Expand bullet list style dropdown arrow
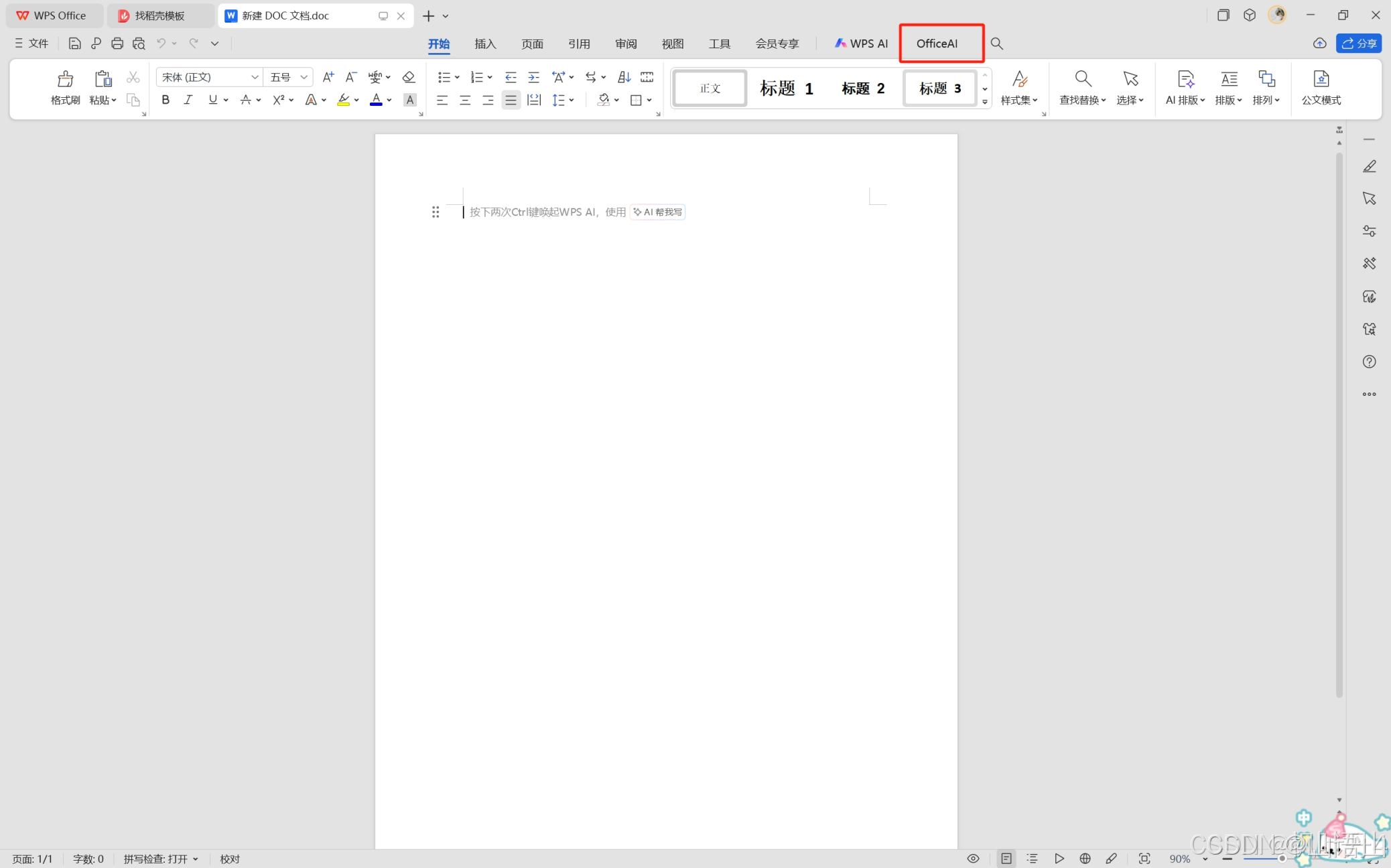 (457, 78)
